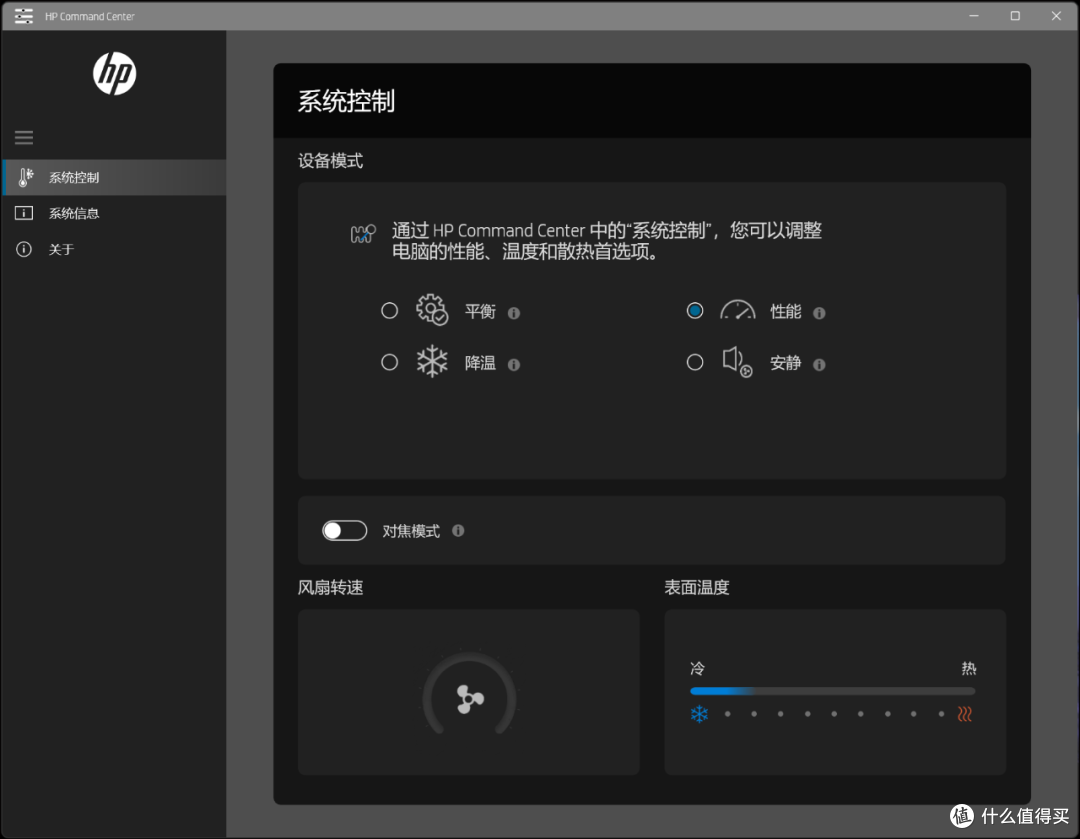
Task: Click the 性能 mode label
Action: tap(785, 311)
